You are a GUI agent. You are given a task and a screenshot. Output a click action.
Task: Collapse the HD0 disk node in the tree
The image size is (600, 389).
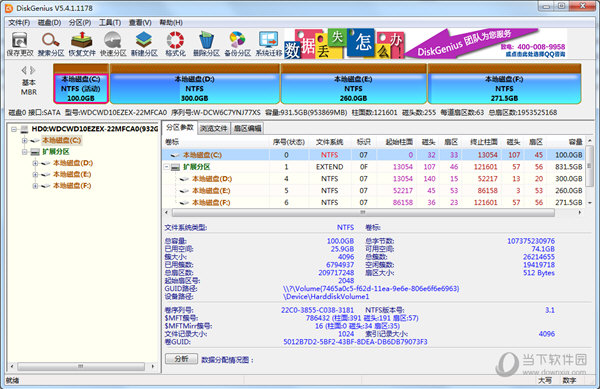(14, 129)
